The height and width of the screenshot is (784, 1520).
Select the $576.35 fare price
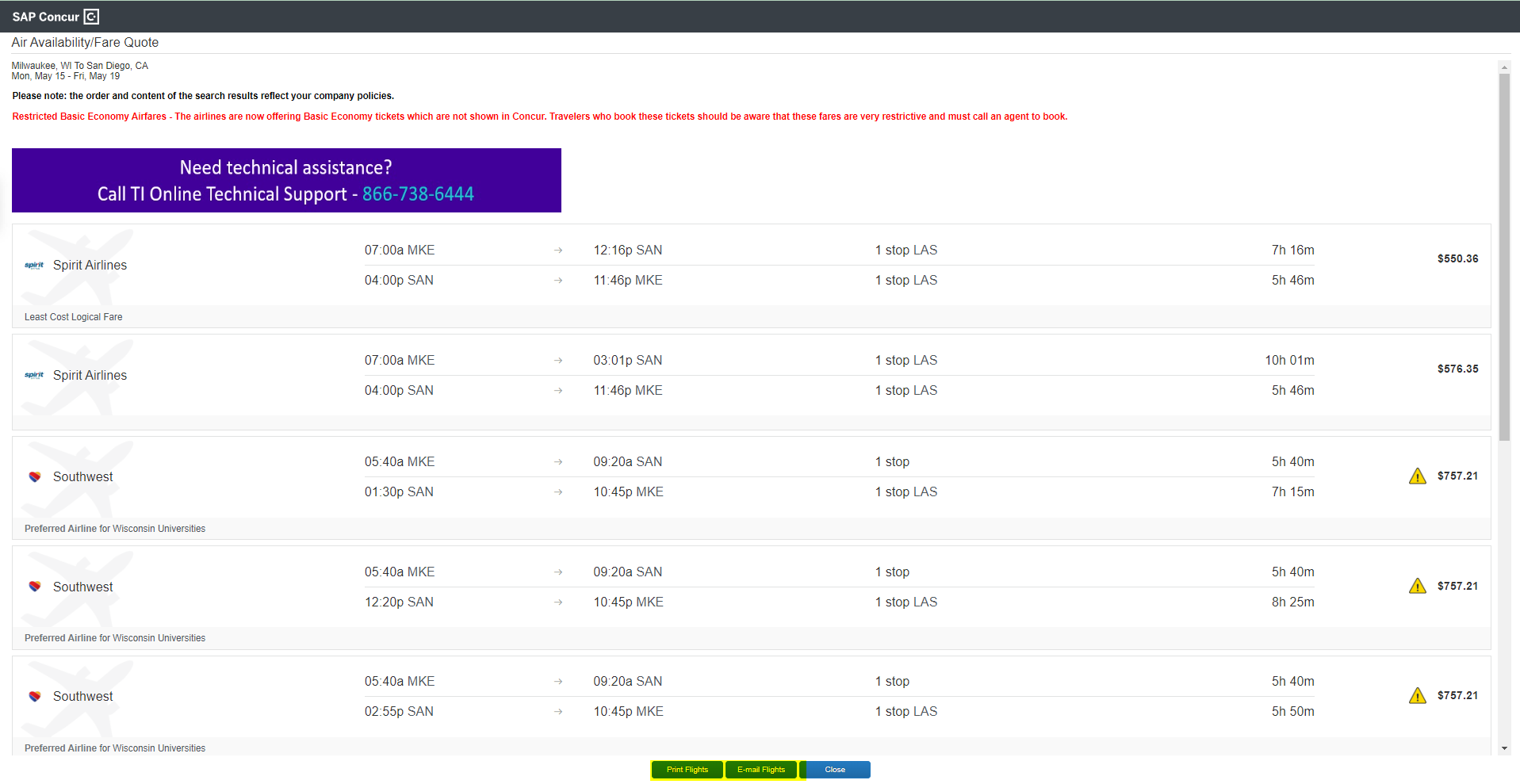tap(1457, 369)
